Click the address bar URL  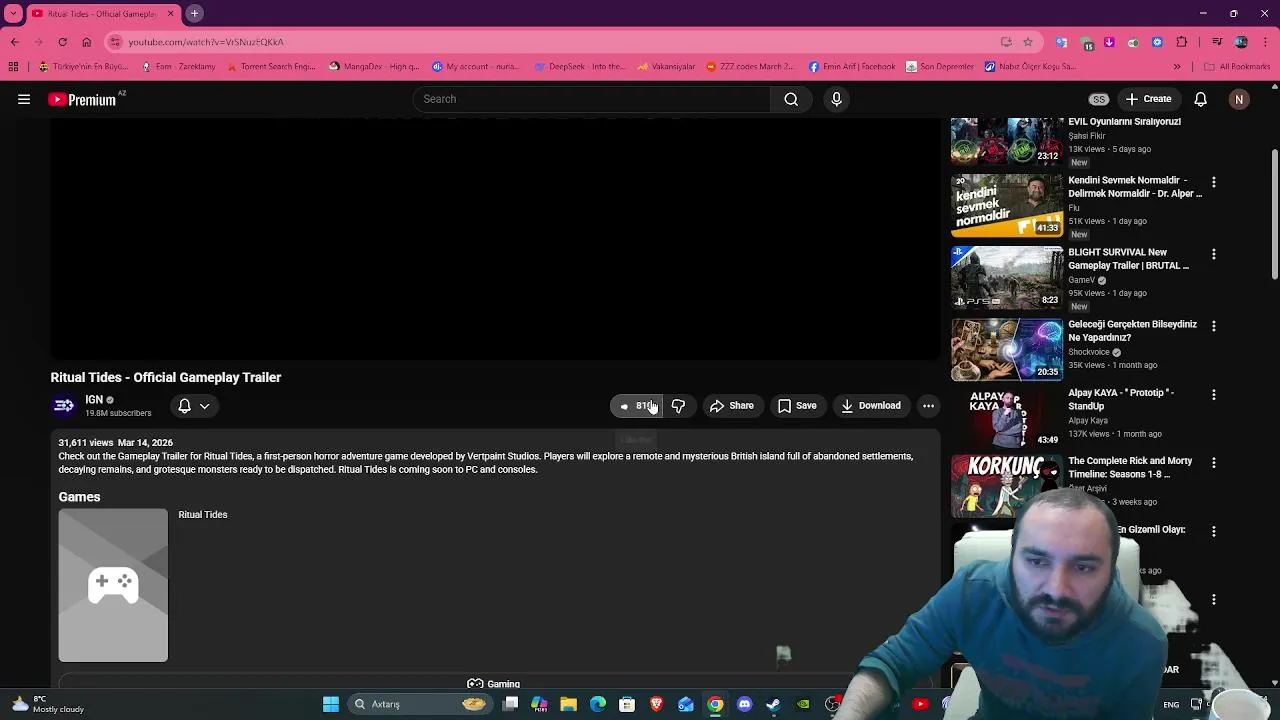pos(206,42)
